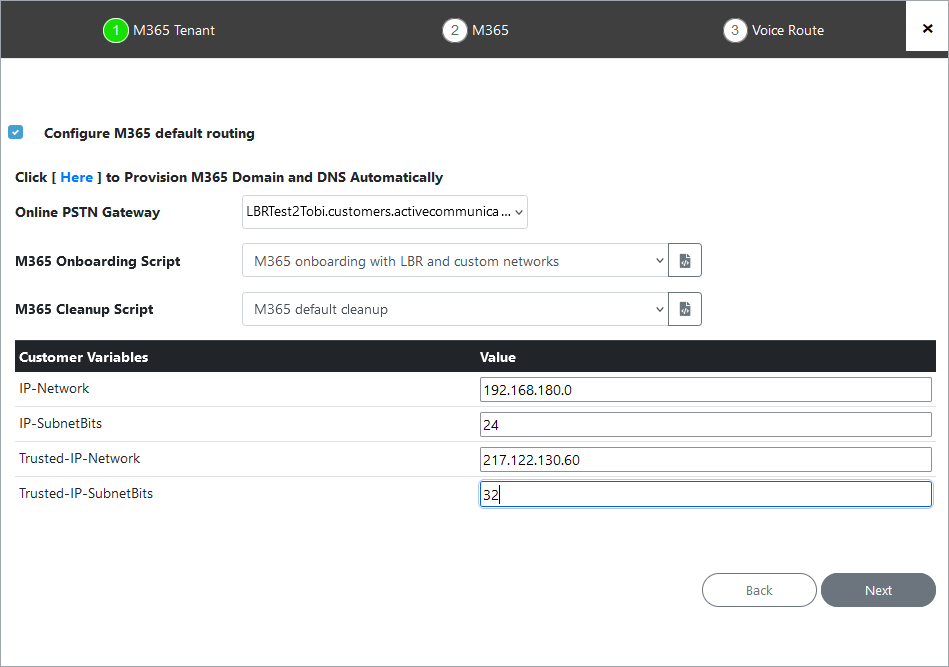This screenshot has height=667, width=949.
Task: Expand the Online PSTN Gateway dropdown
Action: (x=385, y=212)
